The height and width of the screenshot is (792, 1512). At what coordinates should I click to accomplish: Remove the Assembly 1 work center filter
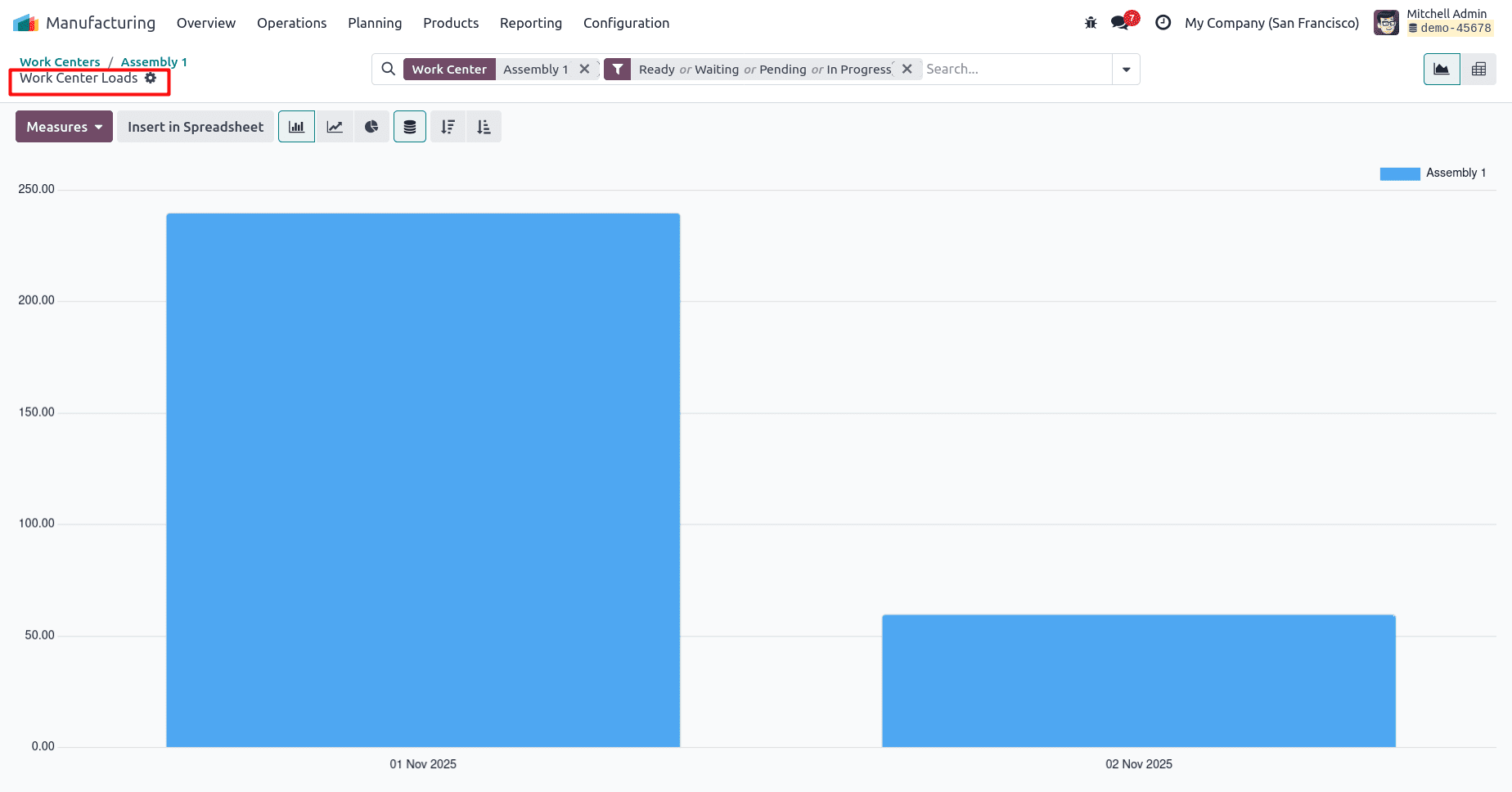(x=585, y=69)
